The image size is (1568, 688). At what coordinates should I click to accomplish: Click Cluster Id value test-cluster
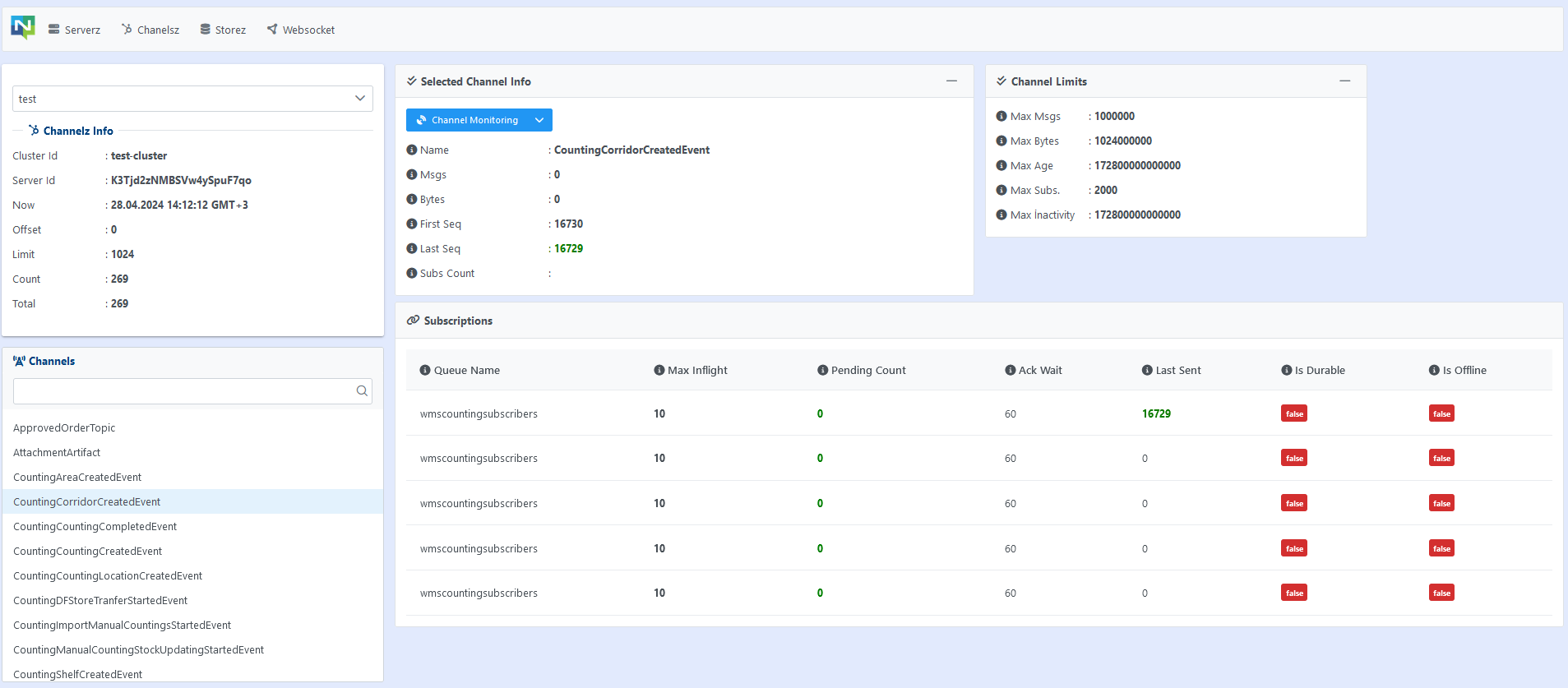point(139,155)
